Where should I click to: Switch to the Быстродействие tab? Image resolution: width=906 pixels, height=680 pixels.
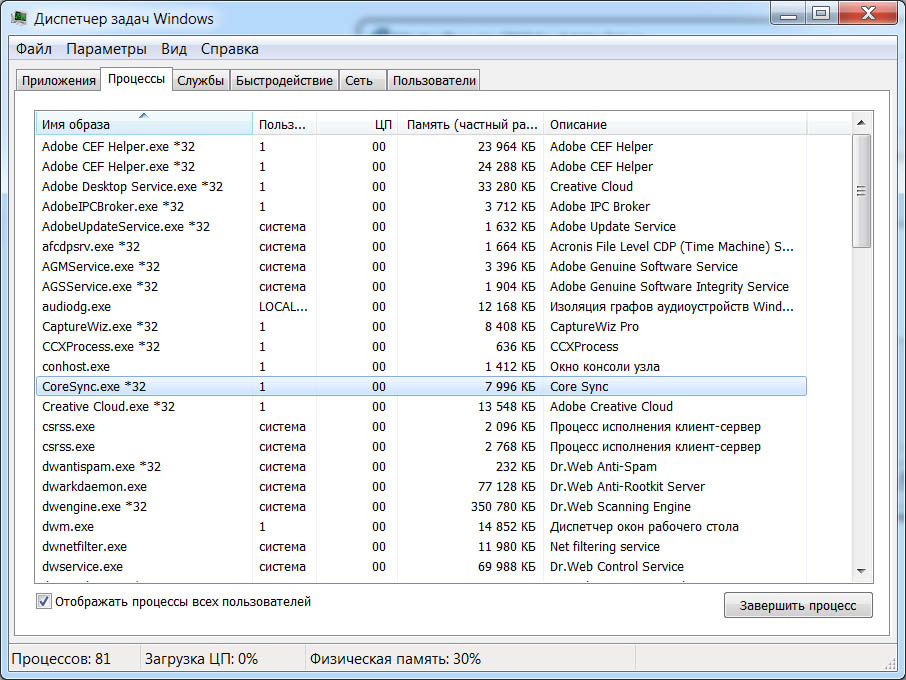pos(284,81)
